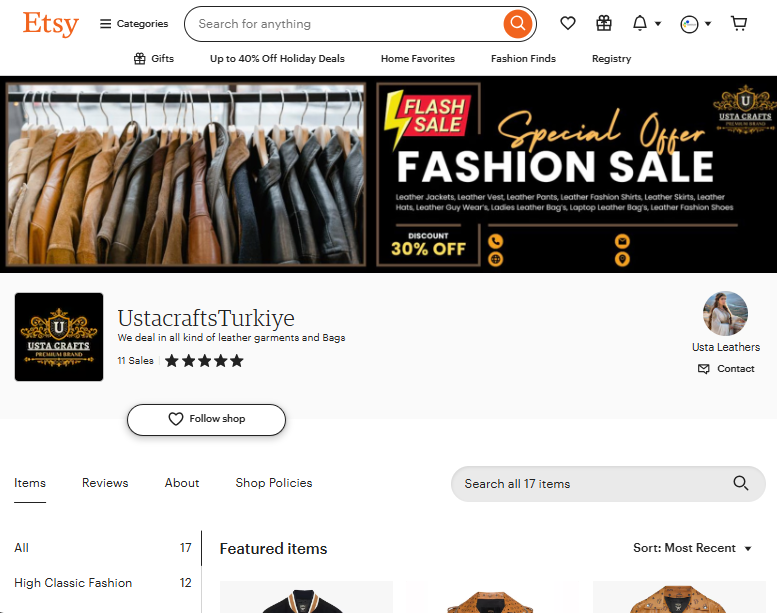The image size is (777, 613).
Task: Click the Etsy logo
Action: click(51, 23)
